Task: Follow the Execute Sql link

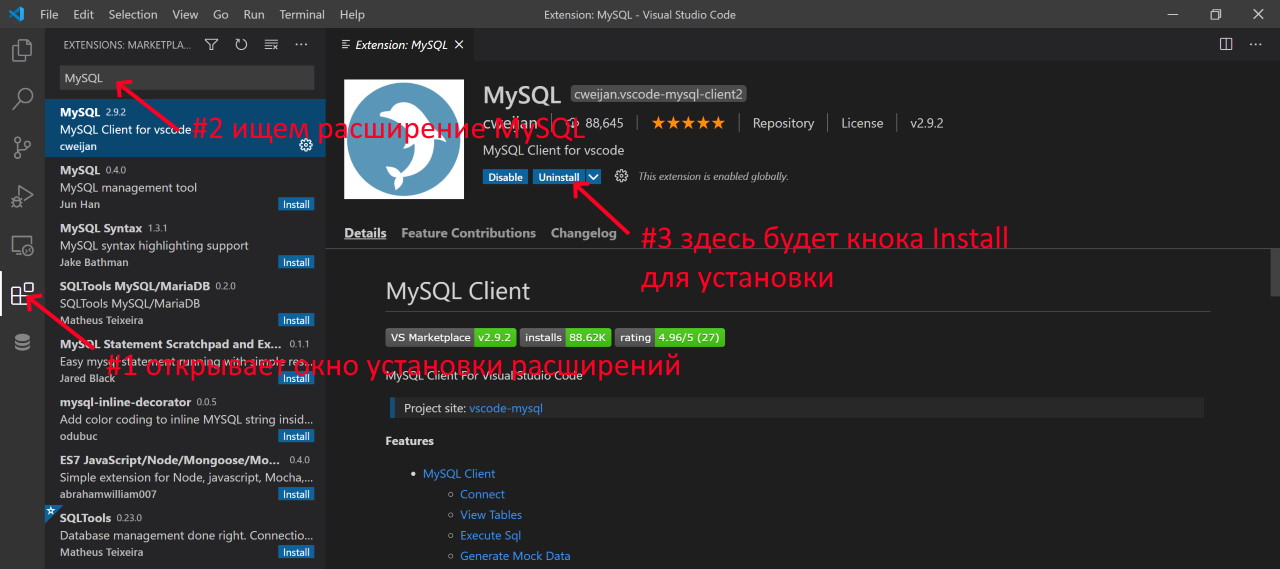Action: point(490,535)
